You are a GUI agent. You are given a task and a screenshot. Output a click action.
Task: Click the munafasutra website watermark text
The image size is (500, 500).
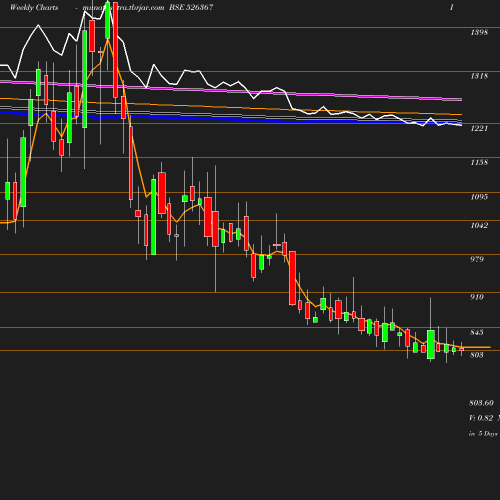tap(123, 7)
